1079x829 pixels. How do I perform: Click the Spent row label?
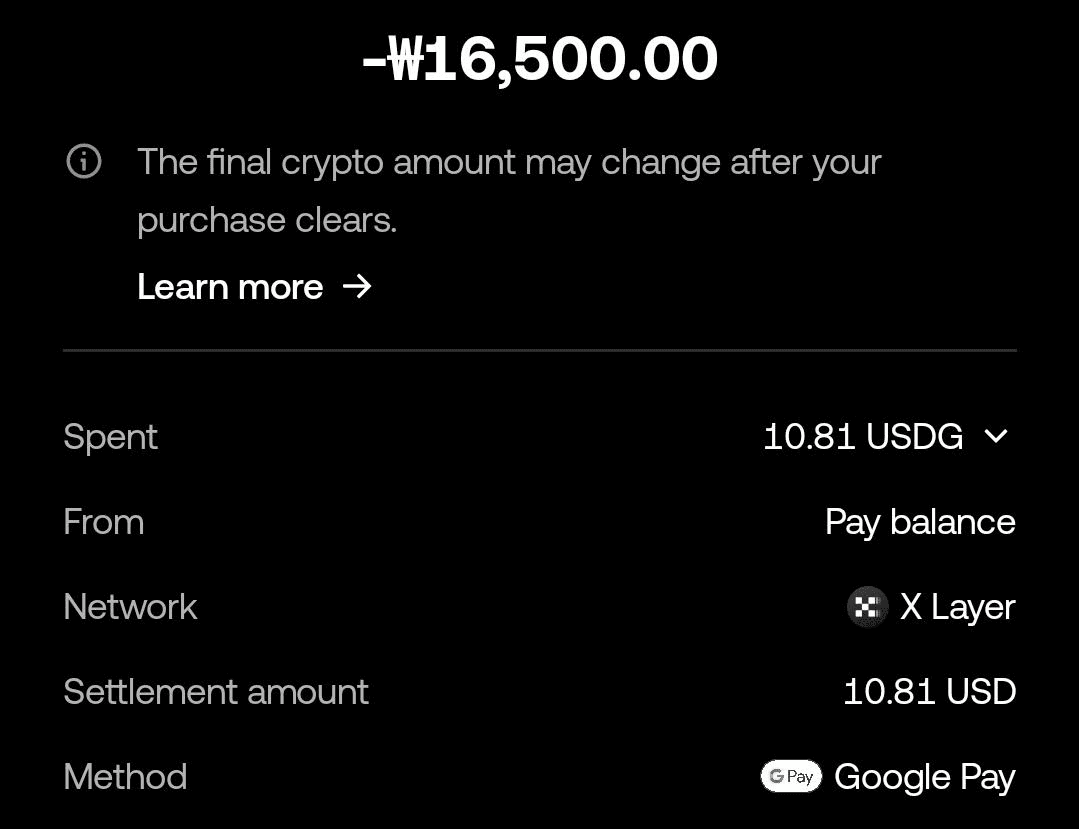pos(111,438)
